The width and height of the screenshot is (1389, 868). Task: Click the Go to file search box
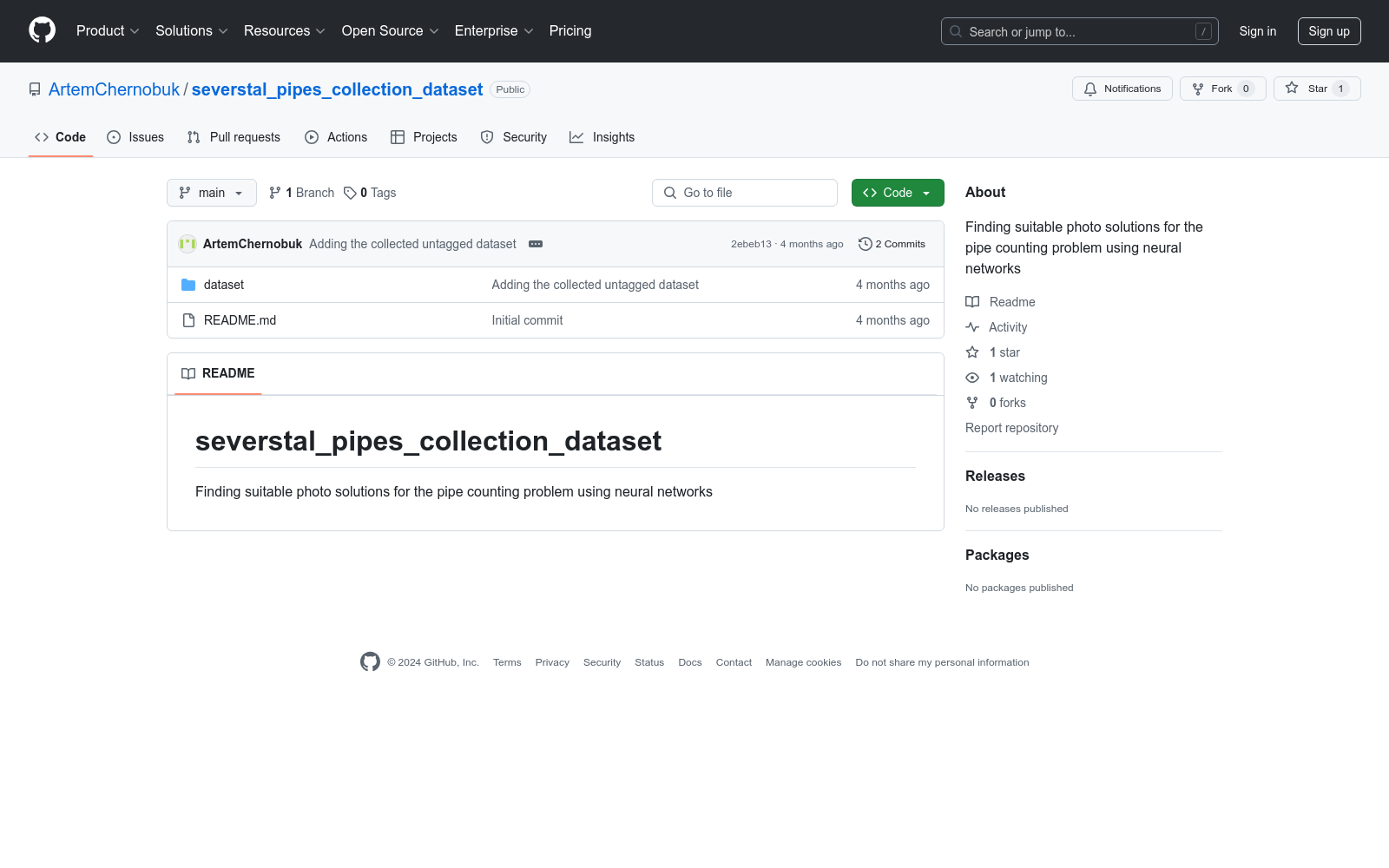coord(745,193)
